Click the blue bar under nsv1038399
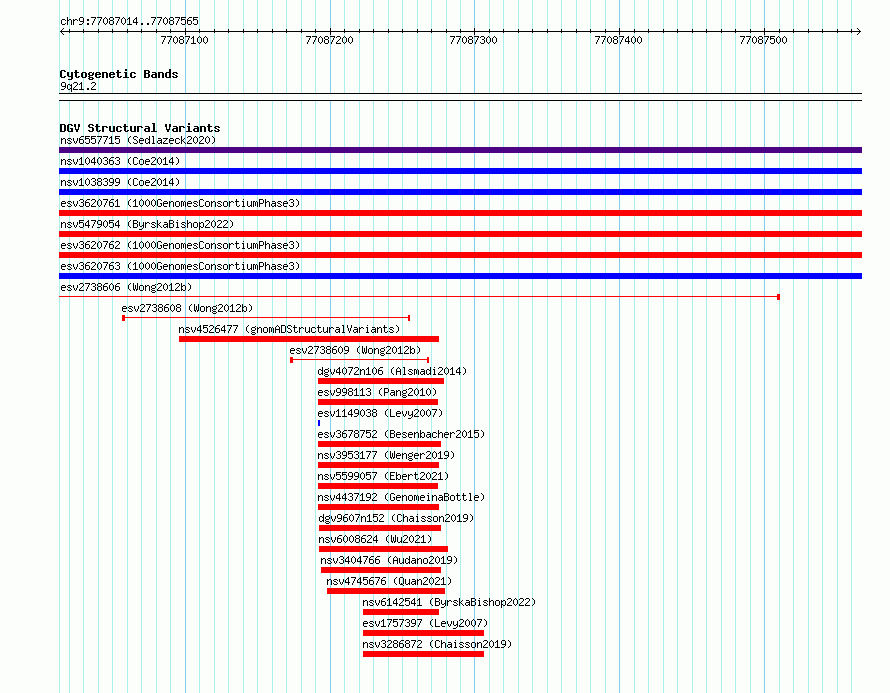The height and width of the screenshot is (693, 890). (460, 192)
